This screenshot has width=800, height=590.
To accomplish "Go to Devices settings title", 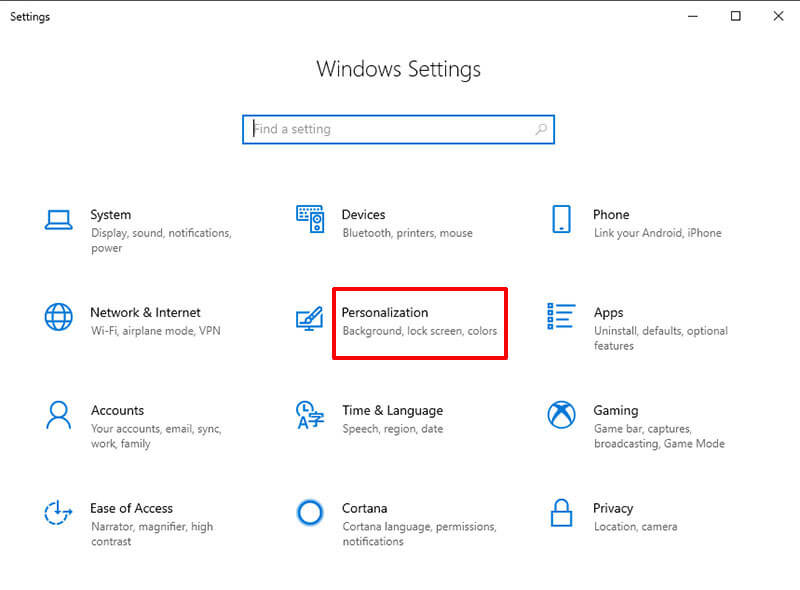I will pyautogui.click(x=363, y=214).
